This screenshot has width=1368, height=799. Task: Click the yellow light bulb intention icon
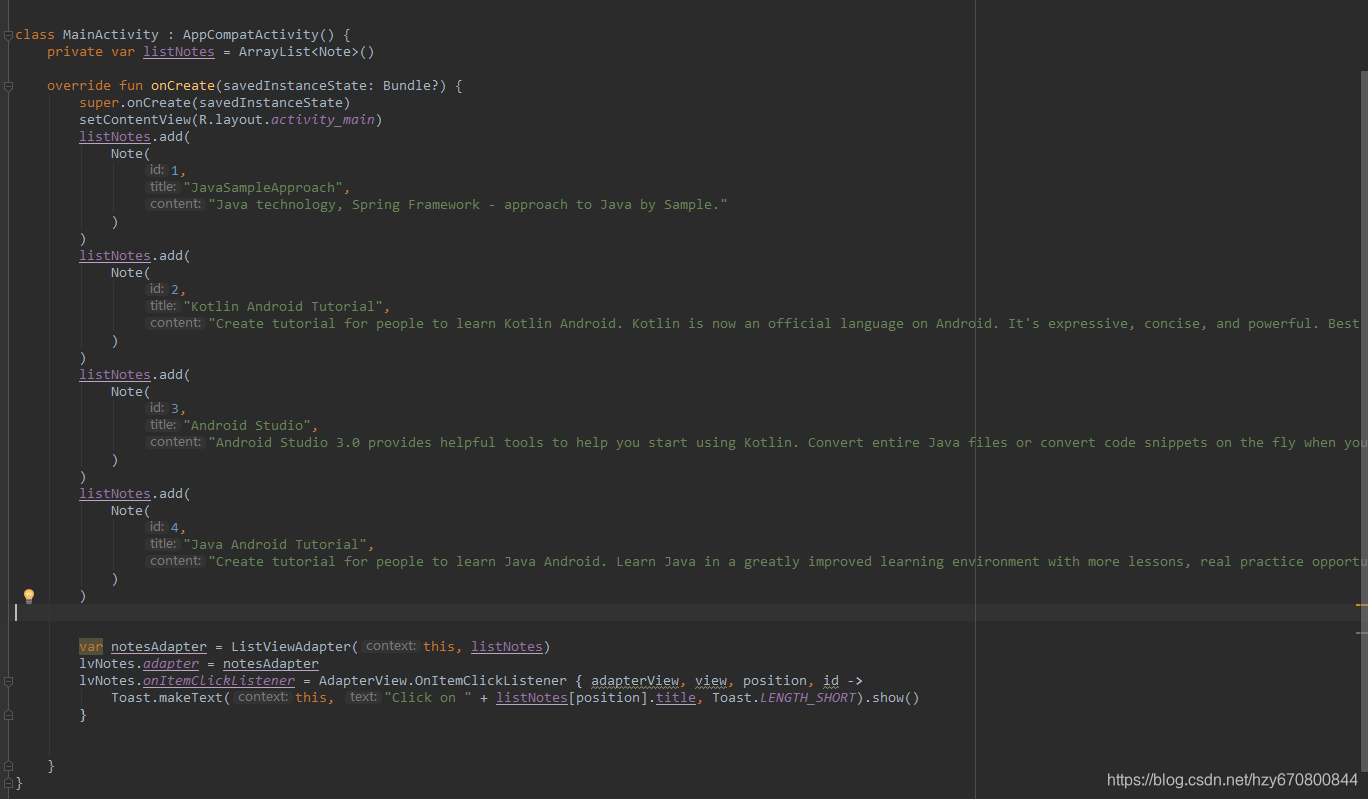click(x=29, y=596)
